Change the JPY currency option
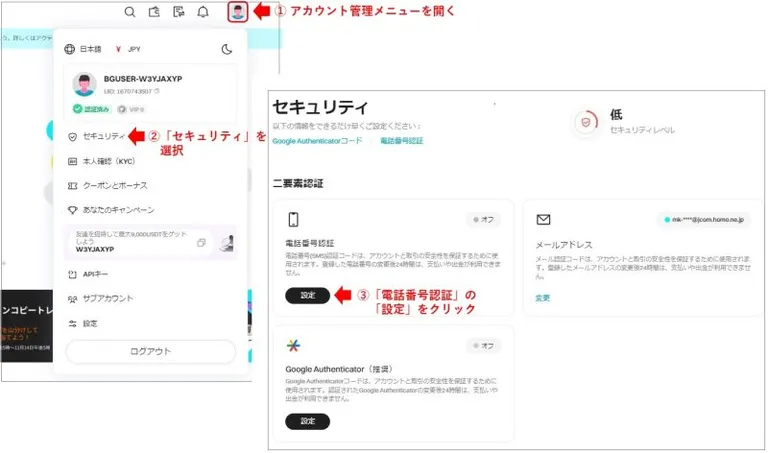Viewport: 768px width, 453px height. [x=129, y=49]
